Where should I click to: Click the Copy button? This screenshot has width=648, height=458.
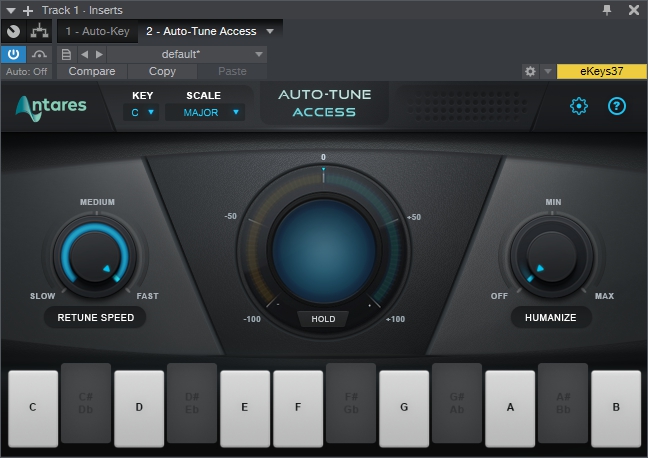(162, 72)
